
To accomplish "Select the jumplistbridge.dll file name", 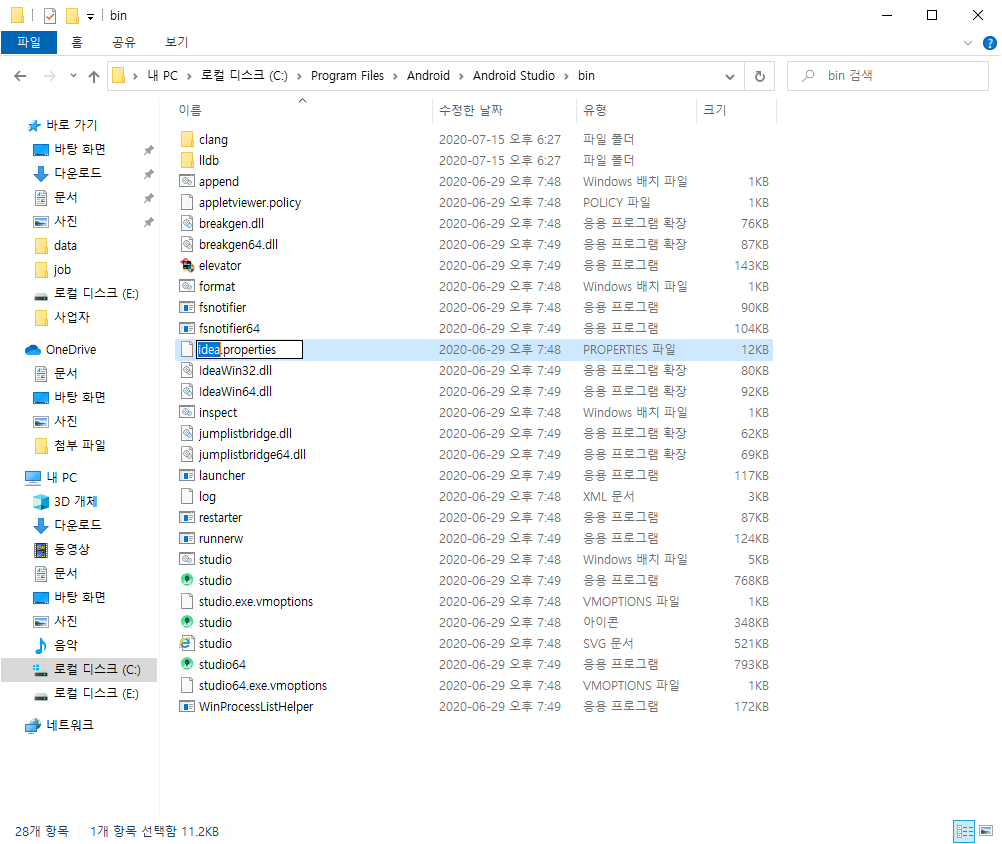I will click(245, 434).
